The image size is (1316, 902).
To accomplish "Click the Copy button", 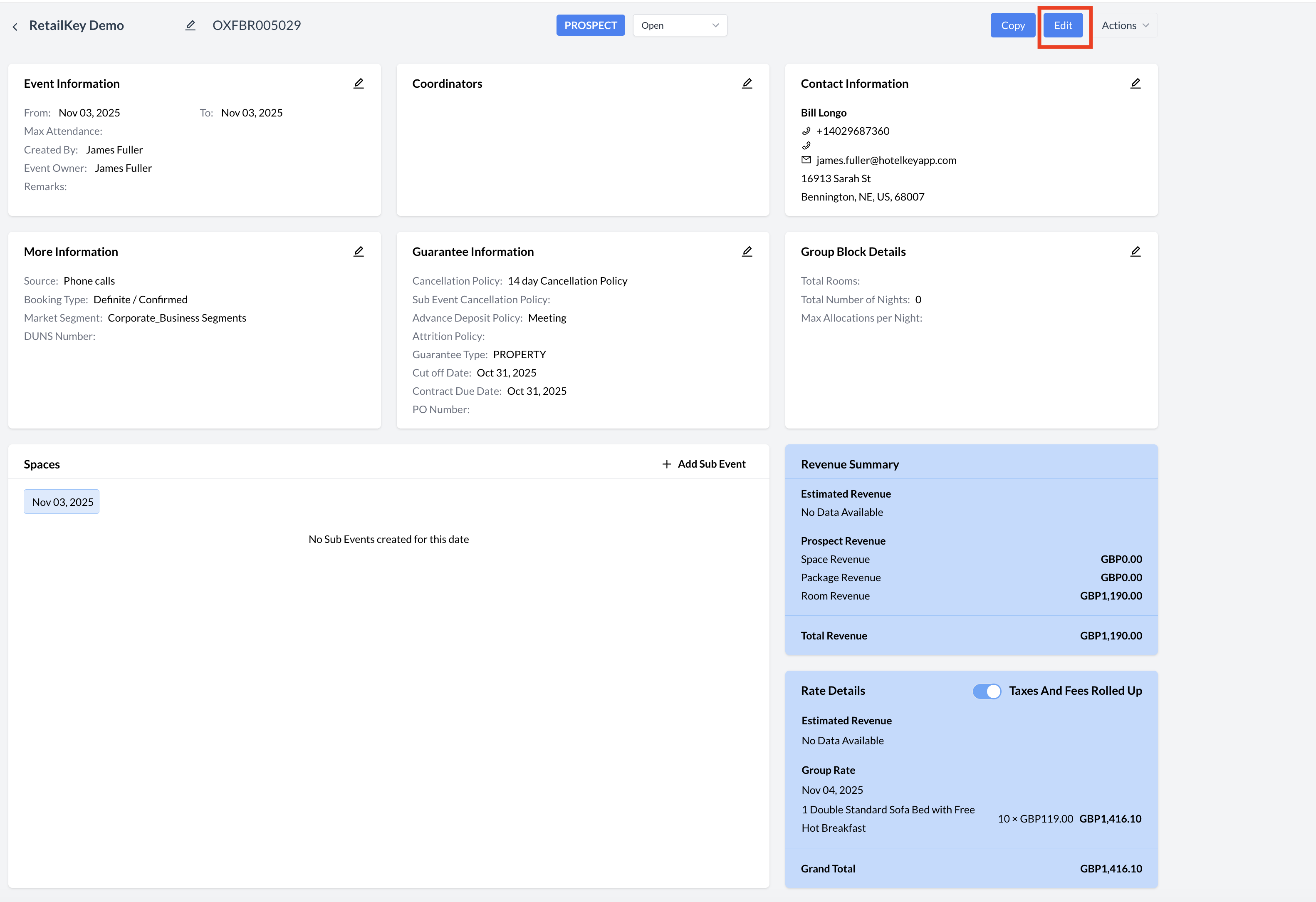I will [1012, 25].
